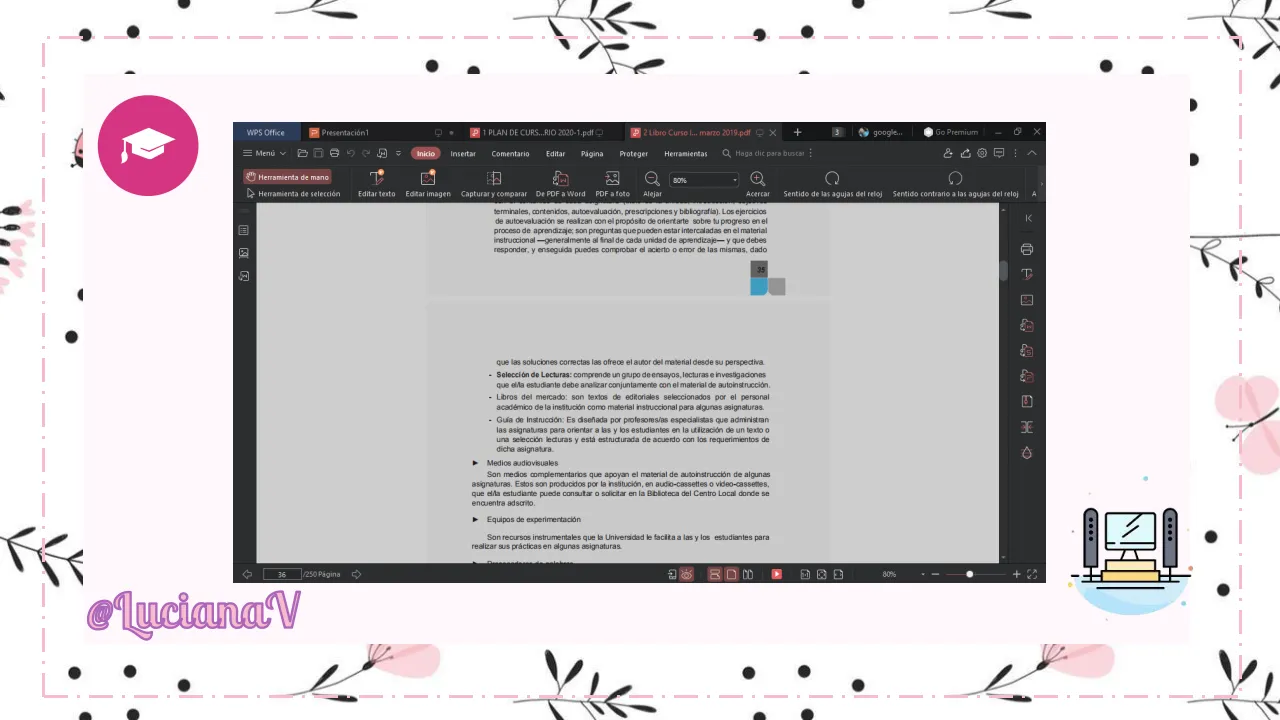This screenshot has width=1280, height=720.
Task: Click the fit page icon in status bar
Action: pyautogui.click(x=822, y=574)
